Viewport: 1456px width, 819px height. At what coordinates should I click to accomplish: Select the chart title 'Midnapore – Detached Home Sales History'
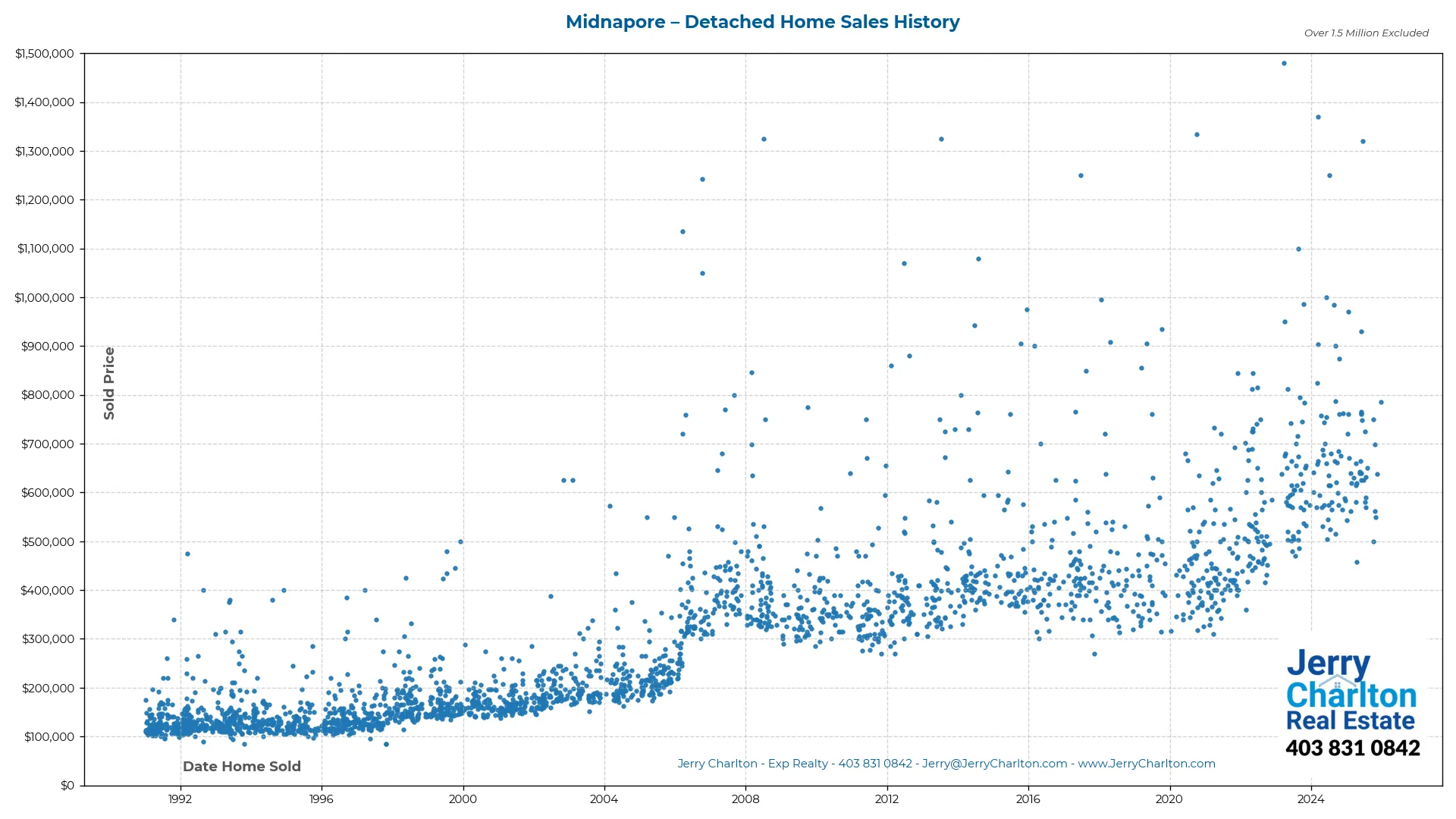click(x=762, y=22)
